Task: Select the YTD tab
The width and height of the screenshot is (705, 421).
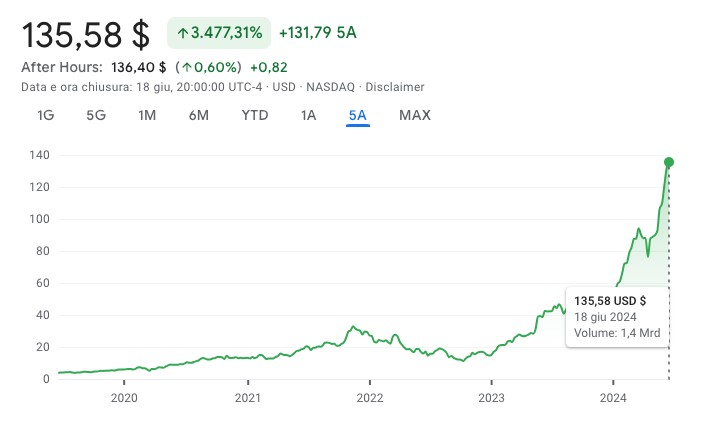Action: tap(255, 115)
